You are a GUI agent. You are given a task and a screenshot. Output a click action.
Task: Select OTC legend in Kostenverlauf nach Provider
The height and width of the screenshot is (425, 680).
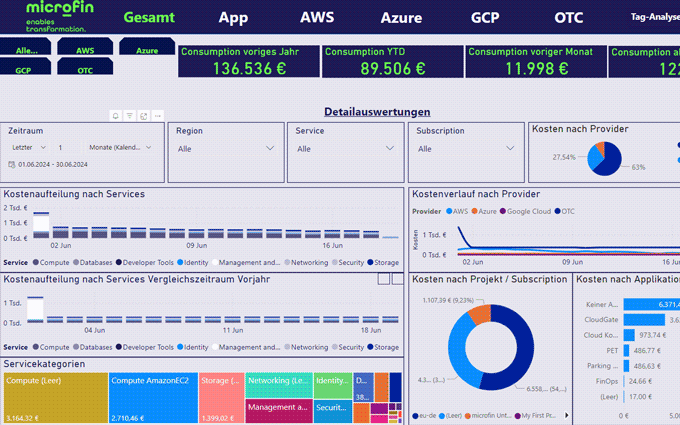[564, 211]
